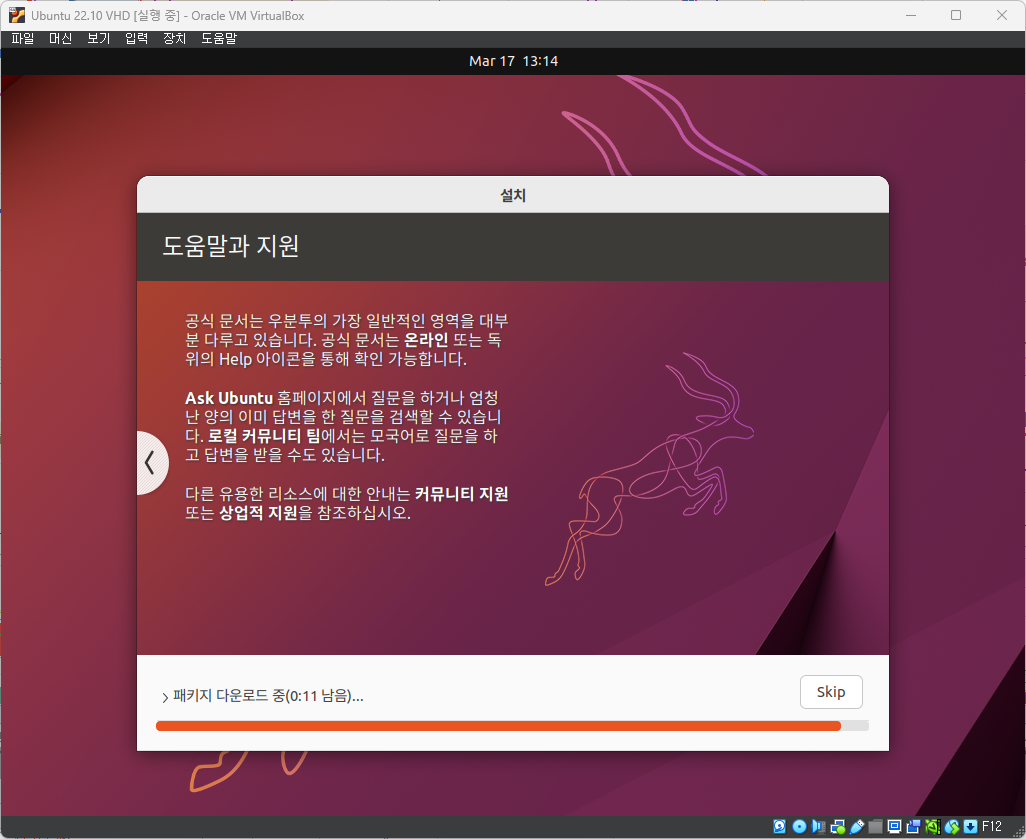Click the session state arrows icon
The height and width of the screenshot is (839, 1026).
click(x=970, y=827)
